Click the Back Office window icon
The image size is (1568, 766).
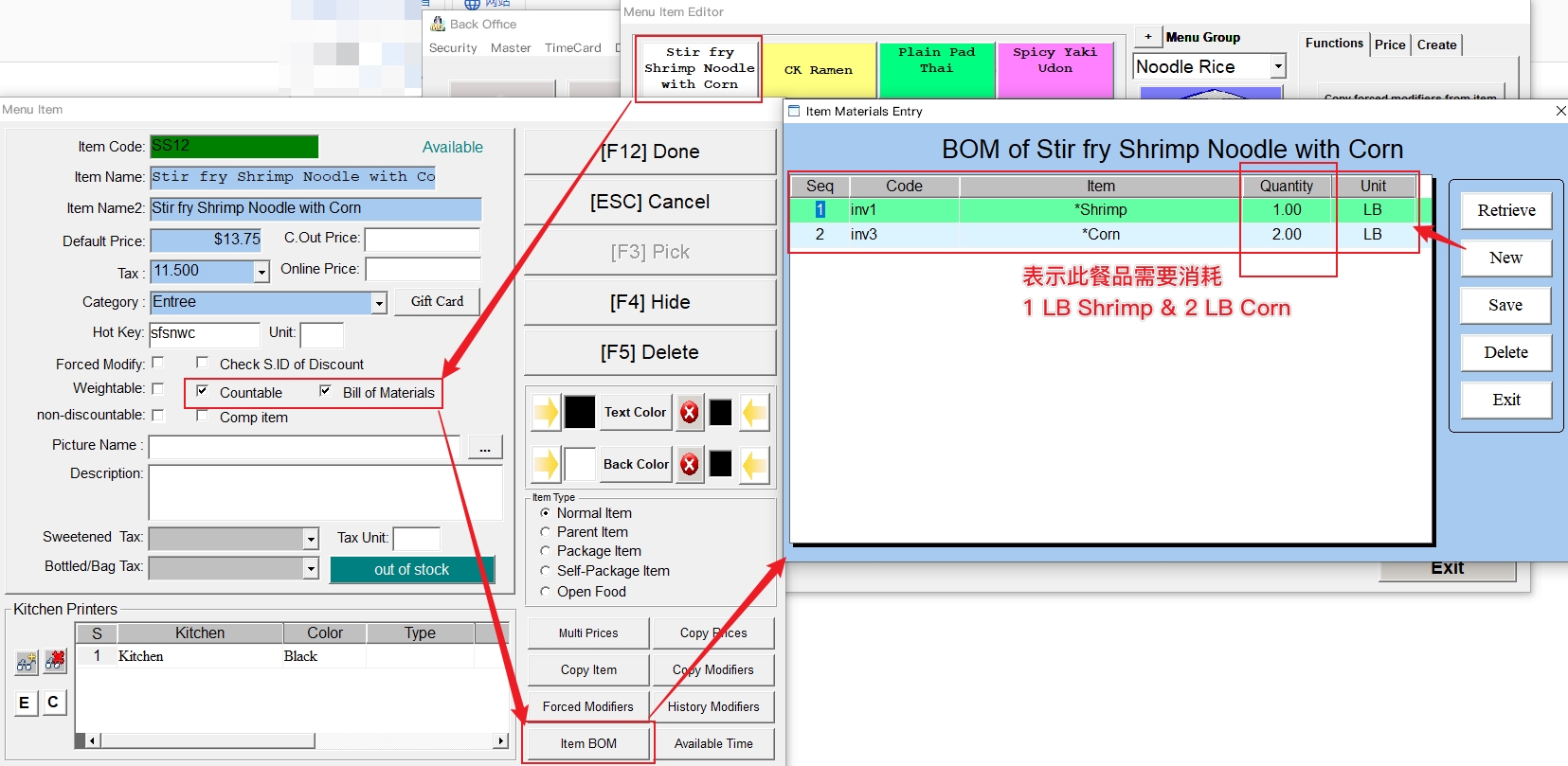(438, 24)
